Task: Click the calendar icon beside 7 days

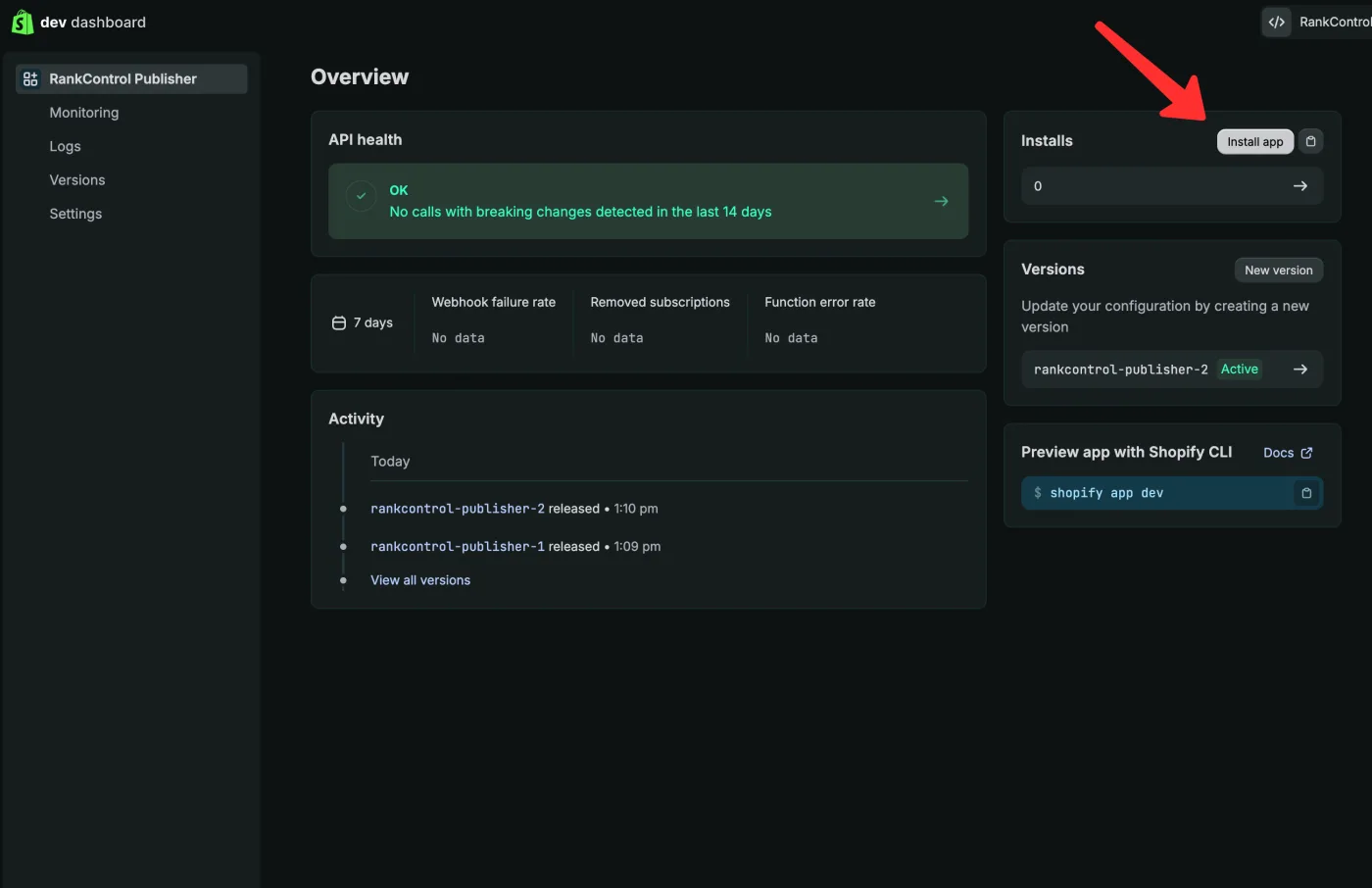Action: click(339, 322)
